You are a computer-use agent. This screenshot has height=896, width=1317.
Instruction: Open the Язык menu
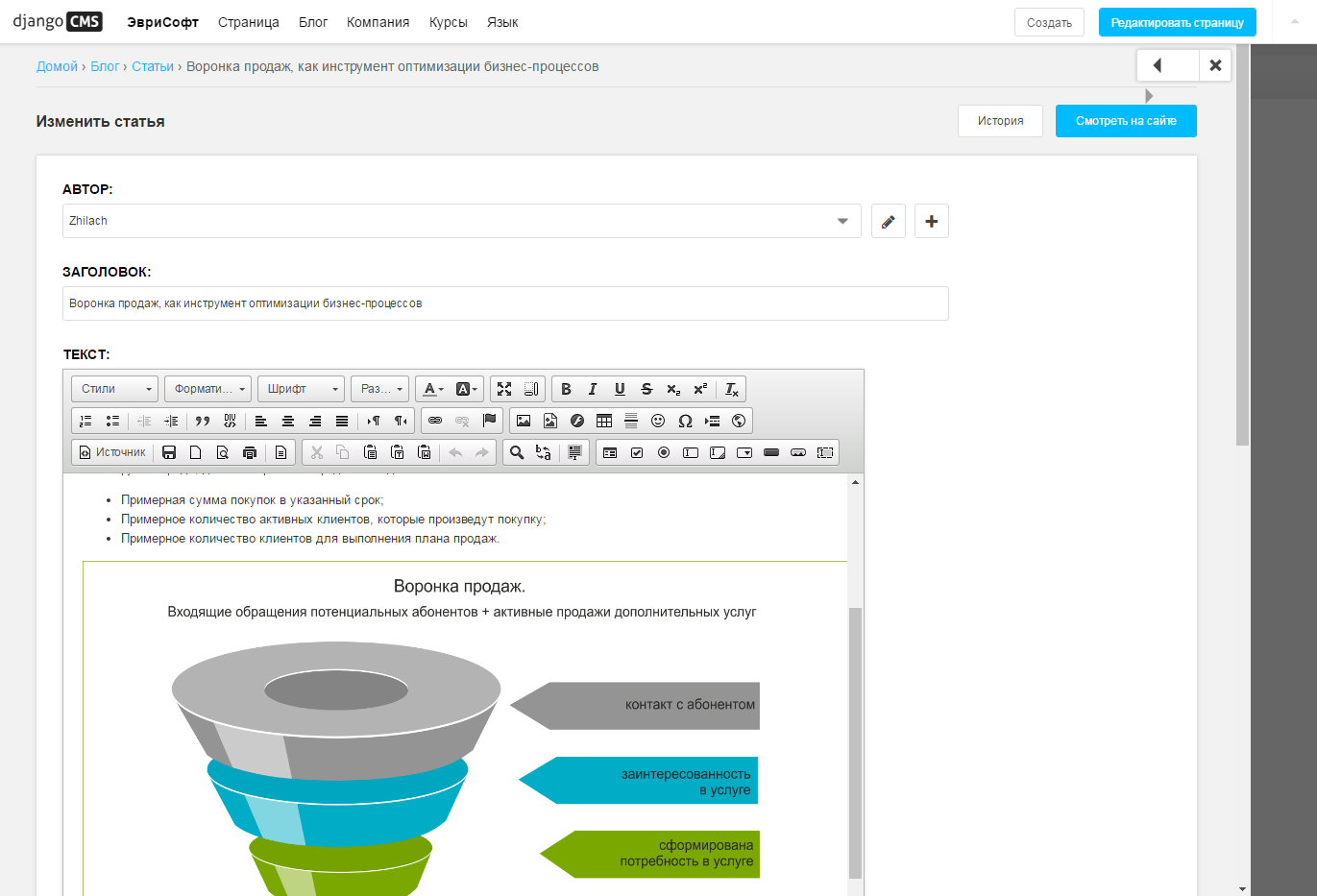point(502,22)
